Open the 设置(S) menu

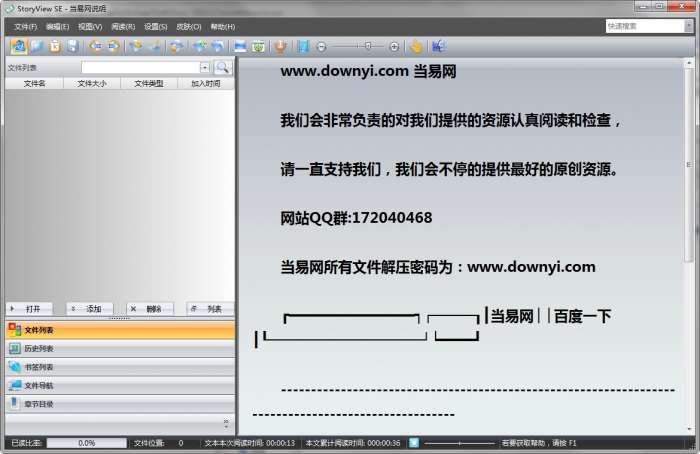coord(156,27)
